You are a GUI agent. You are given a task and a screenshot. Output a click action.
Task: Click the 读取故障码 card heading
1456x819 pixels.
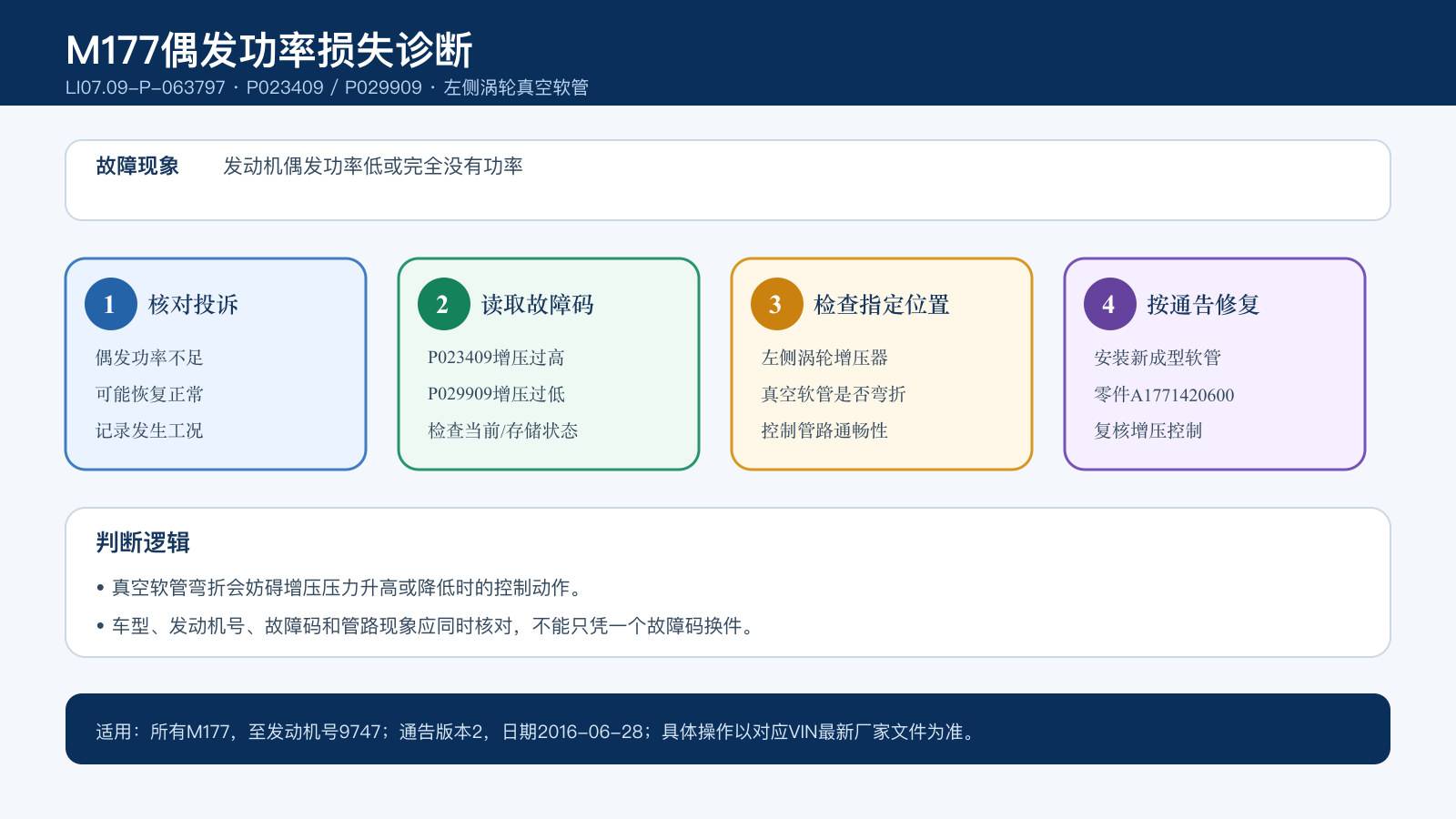pyautogui.click(x=537, y=304)
